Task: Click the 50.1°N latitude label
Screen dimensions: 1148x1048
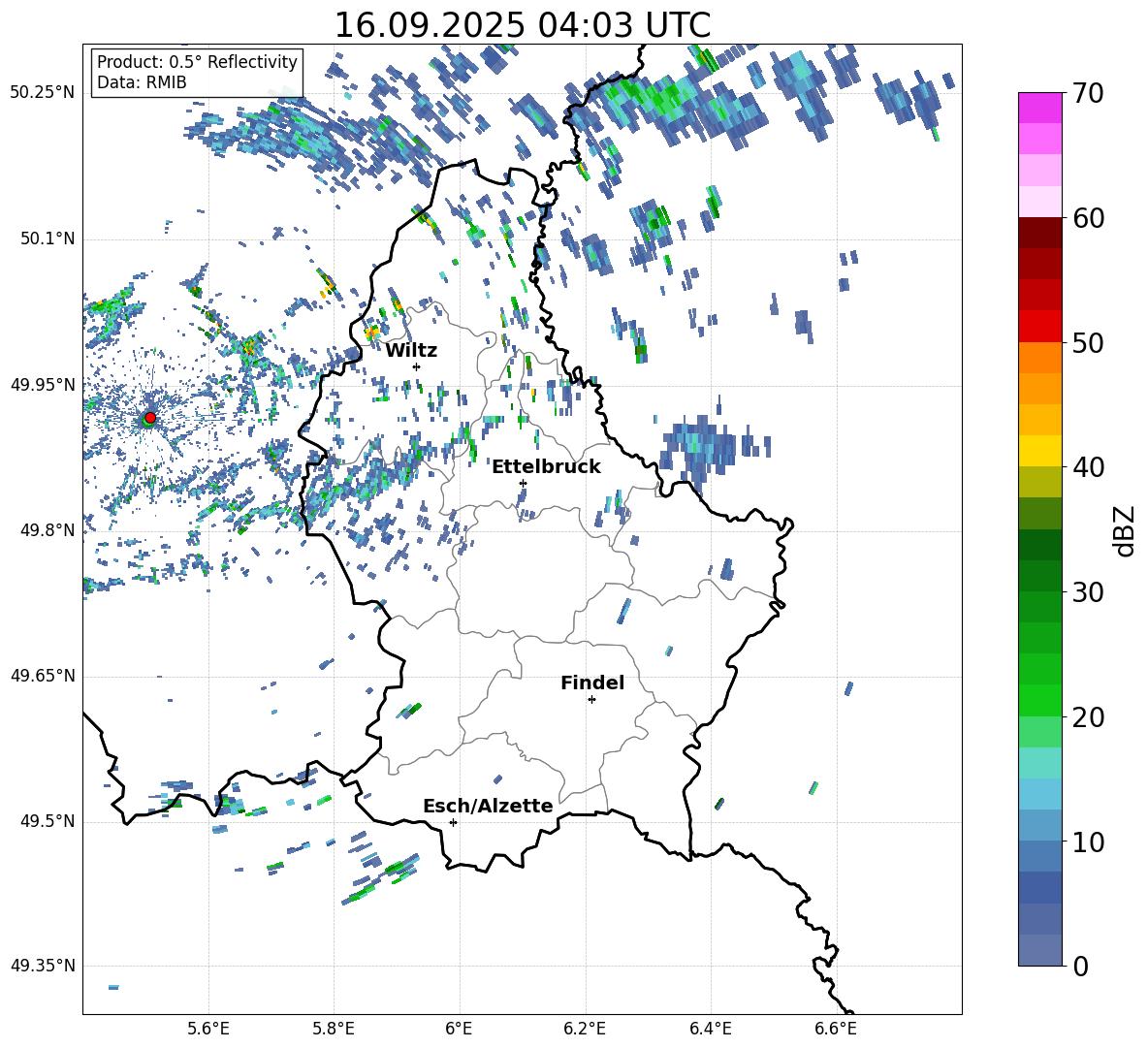Action: pyautogui.click(x=47, y=239)
